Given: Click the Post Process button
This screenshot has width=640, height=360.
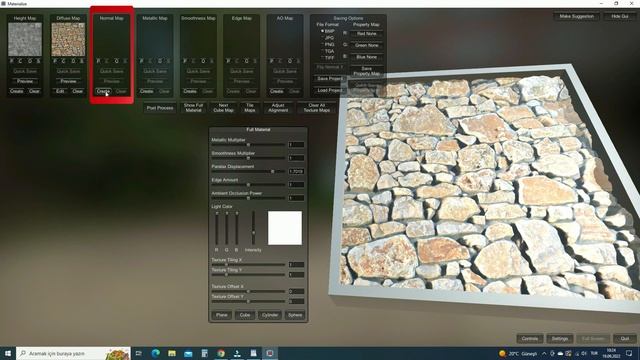Looking at the screenshot, I should click(x=160, y=108).
